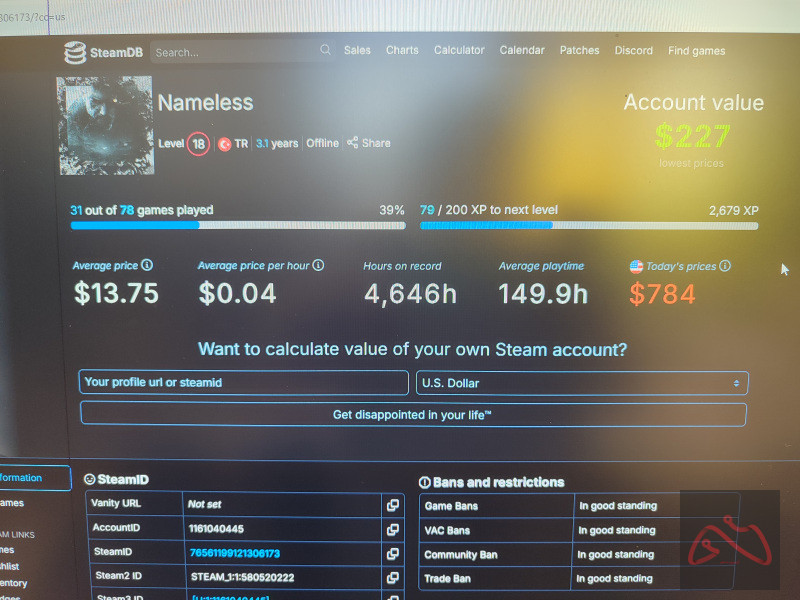The height and width of the screenshot is (600, 800).
Task: Select the Information sidebar tab
Action: [25, 478]
